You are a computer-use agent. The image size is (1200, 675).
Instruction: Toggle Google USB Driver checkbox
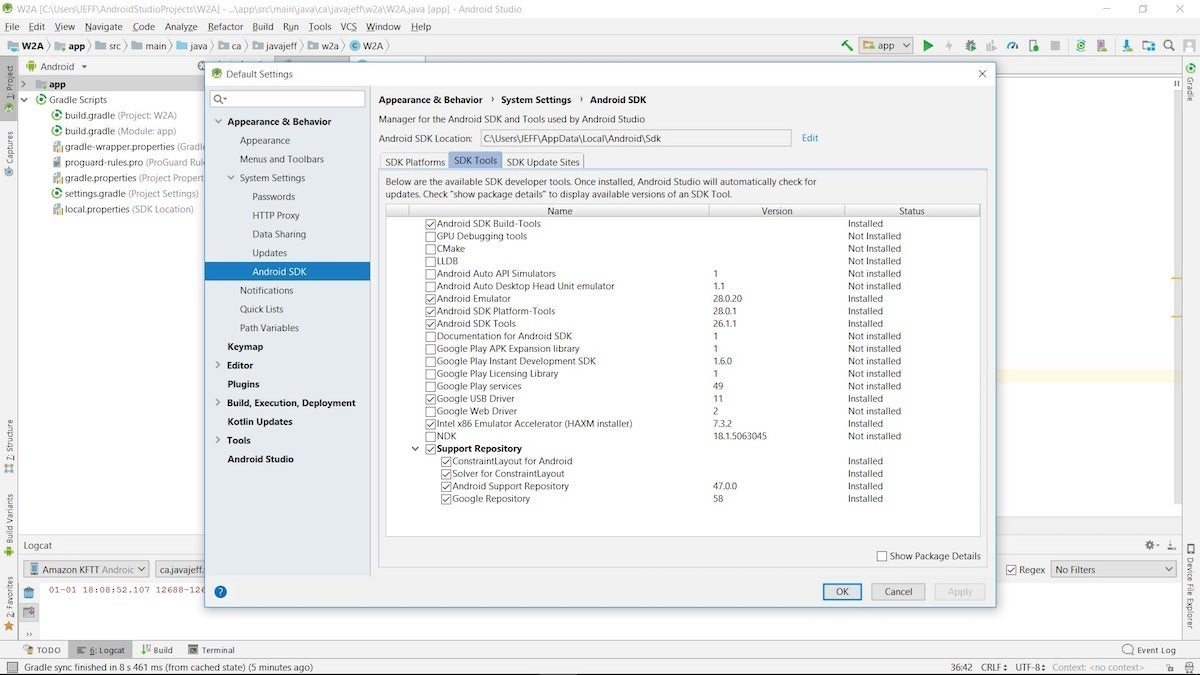431,399
